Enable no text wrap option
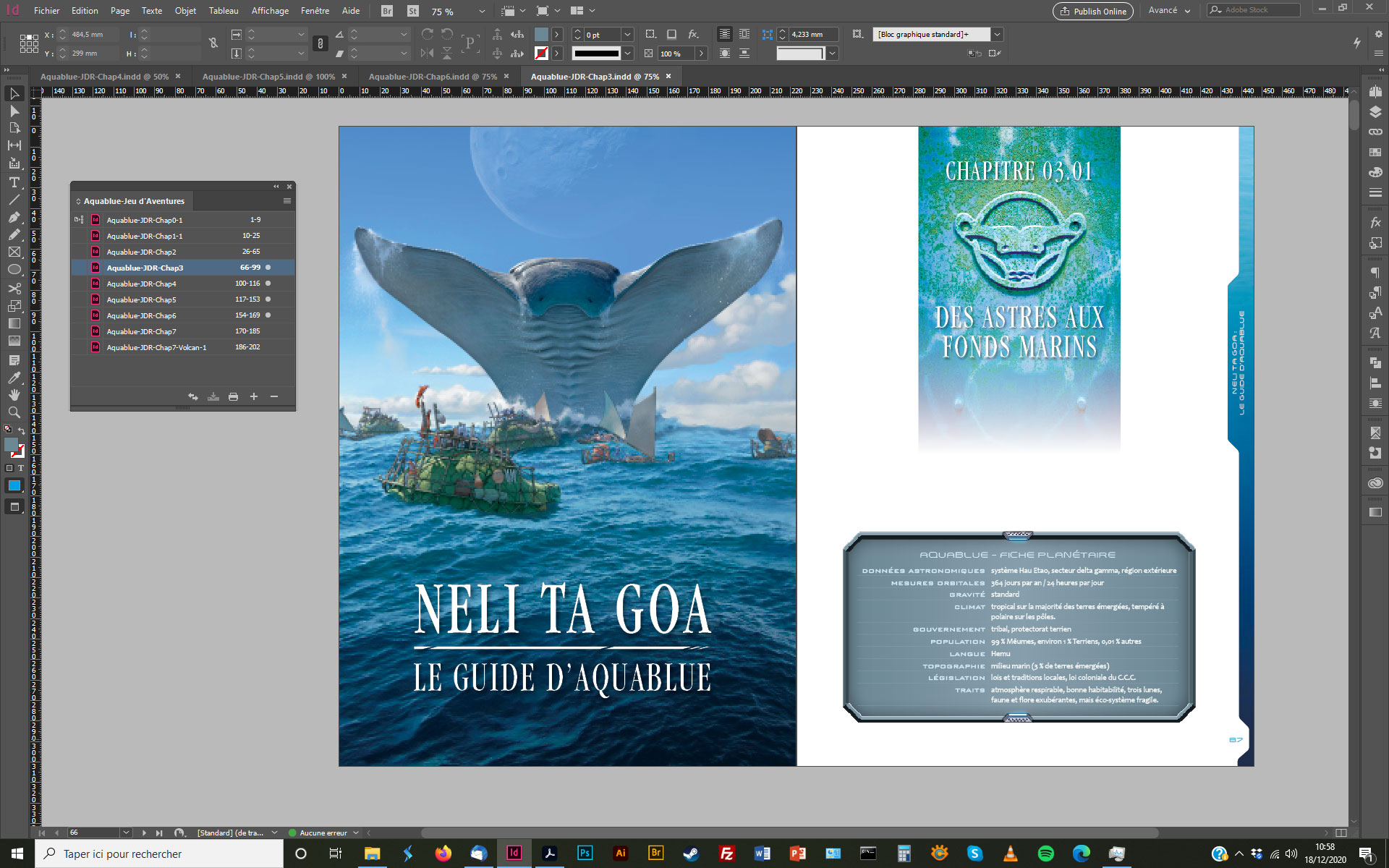1389x868 pixels. tap(724, 34)
